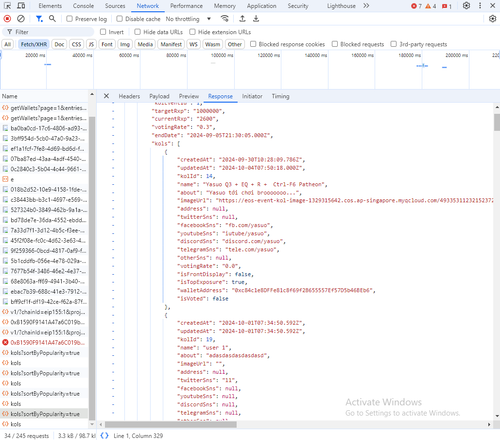Toggle the filter funnel icon
This screenshot has width=500, height=440.
[39, 19]
